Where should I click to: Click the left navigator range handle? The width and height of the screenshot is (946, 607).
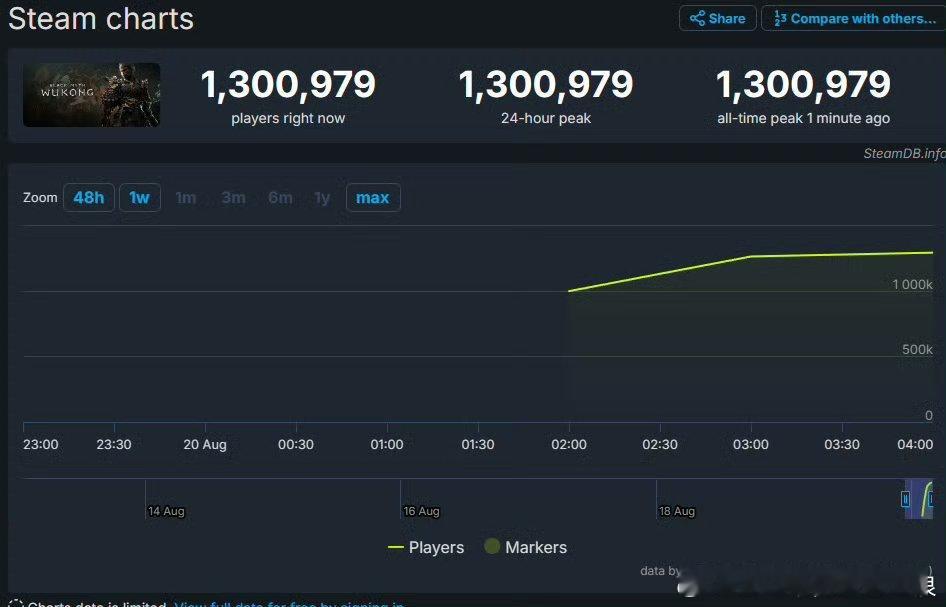tap(906, 499)
